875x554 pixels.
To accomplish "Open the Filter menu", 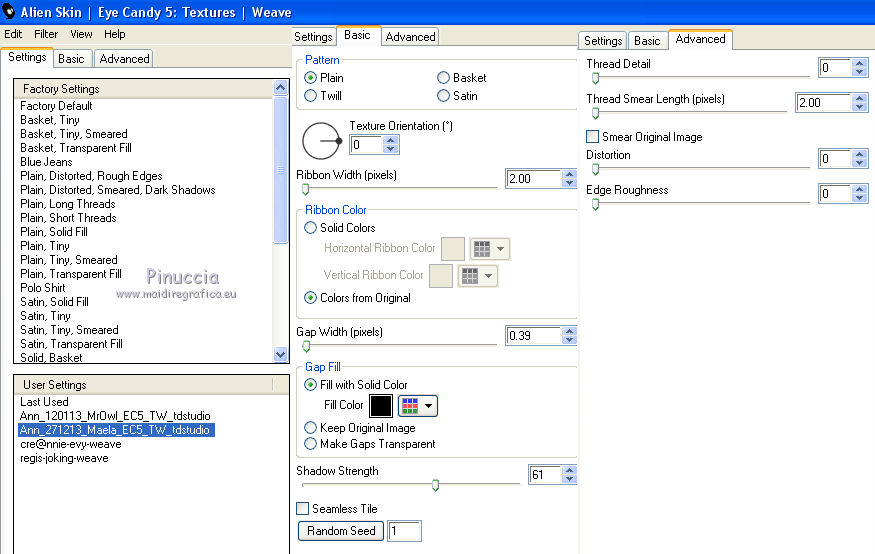I will pos(46,34).
